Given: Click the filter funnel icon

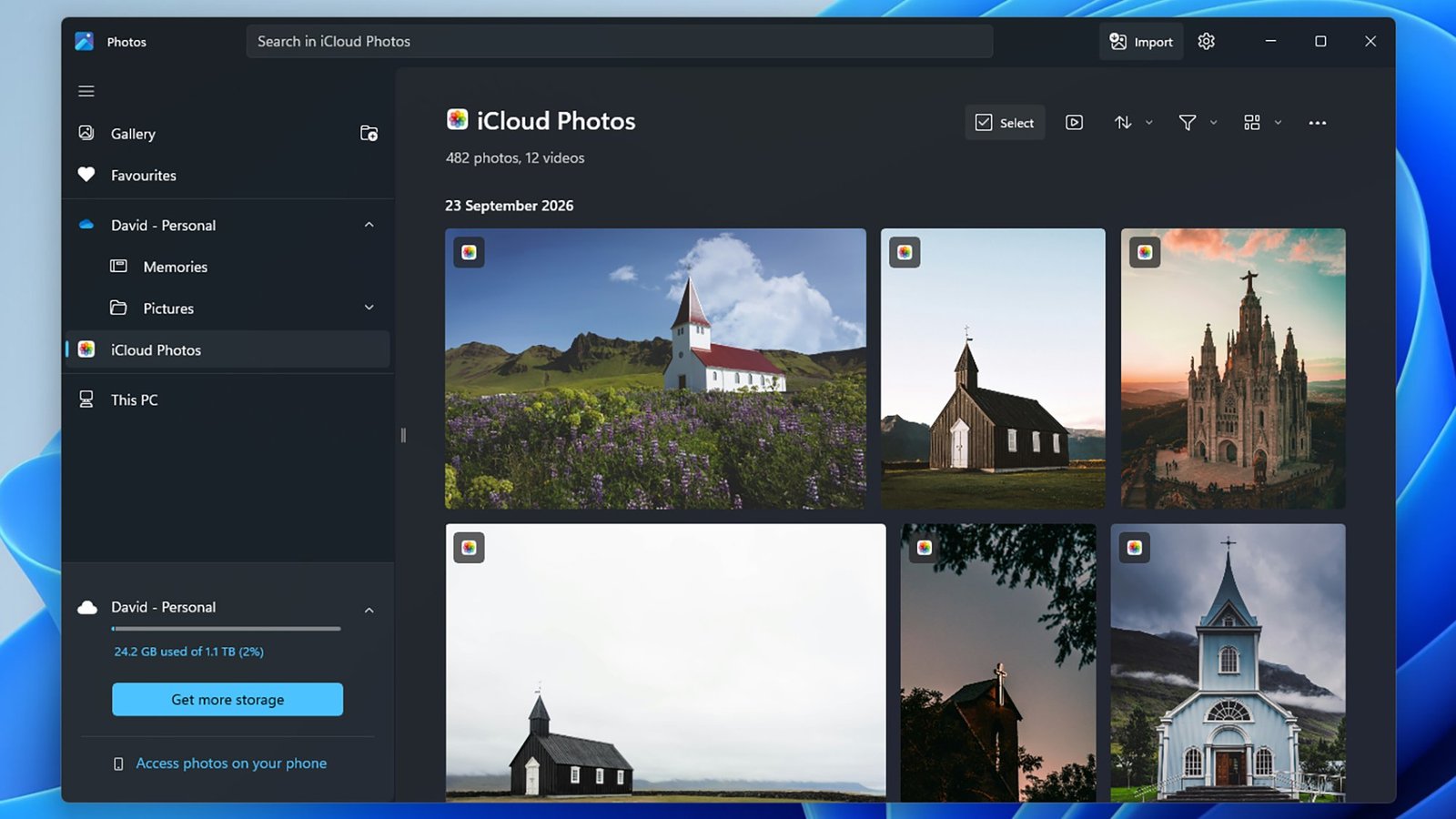Looking at the screenshot, I should (x=1188, y=122).
